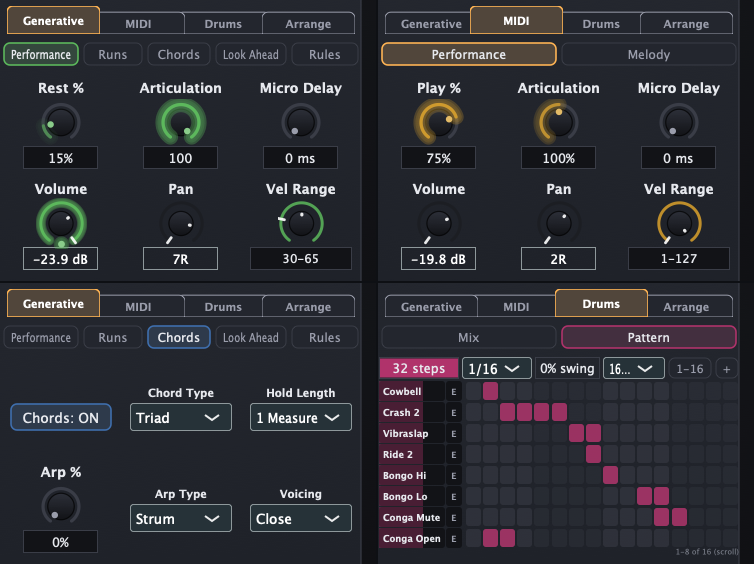Image resolution: width=754 pixels, height=564 pixels.
Task: Click the Conga Mute drum row label
Action: [412, 517]
